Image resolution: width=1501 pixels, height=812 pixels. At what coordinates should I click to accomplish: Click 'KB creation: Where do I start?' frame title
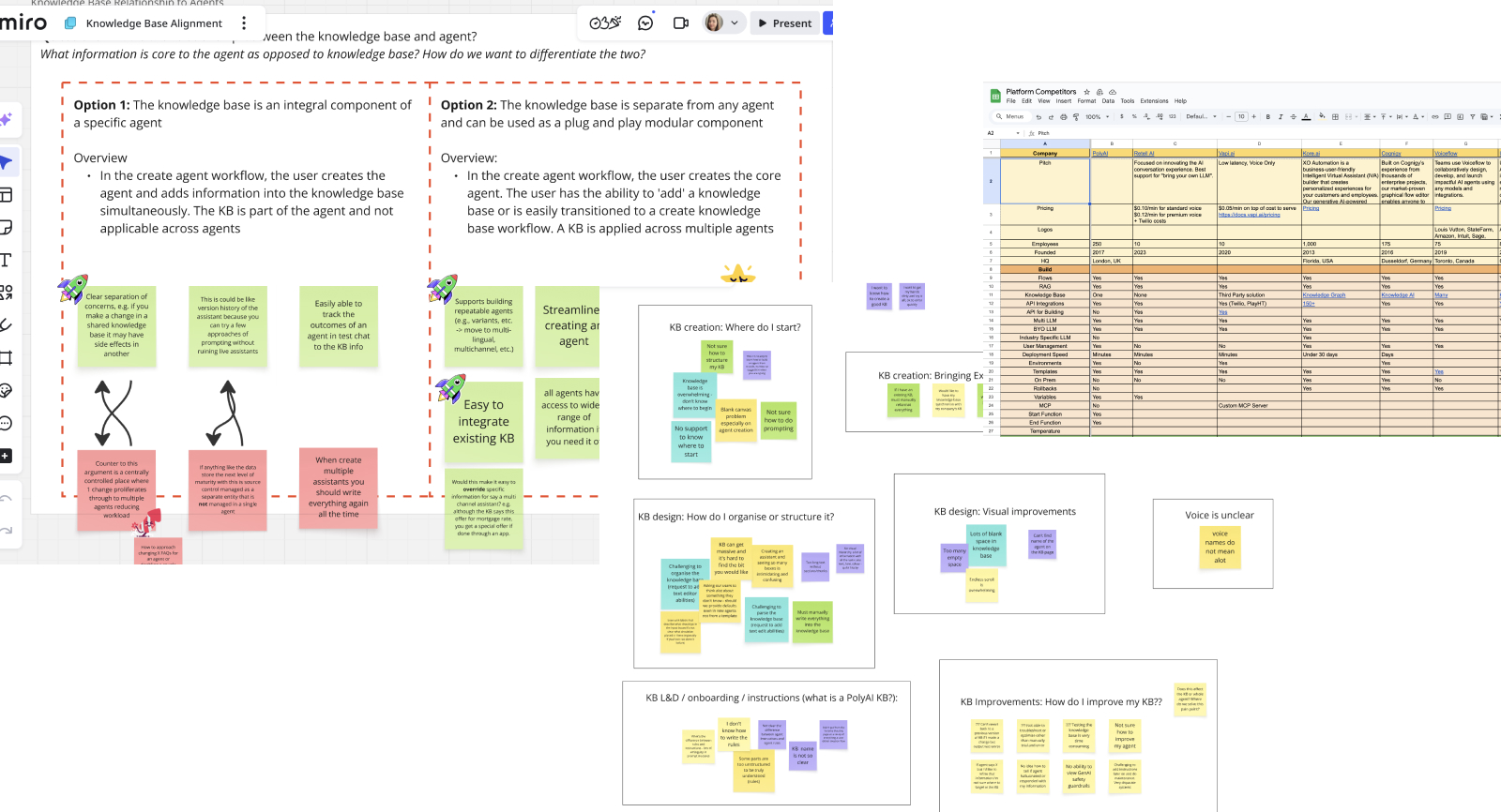click(735, 327)
